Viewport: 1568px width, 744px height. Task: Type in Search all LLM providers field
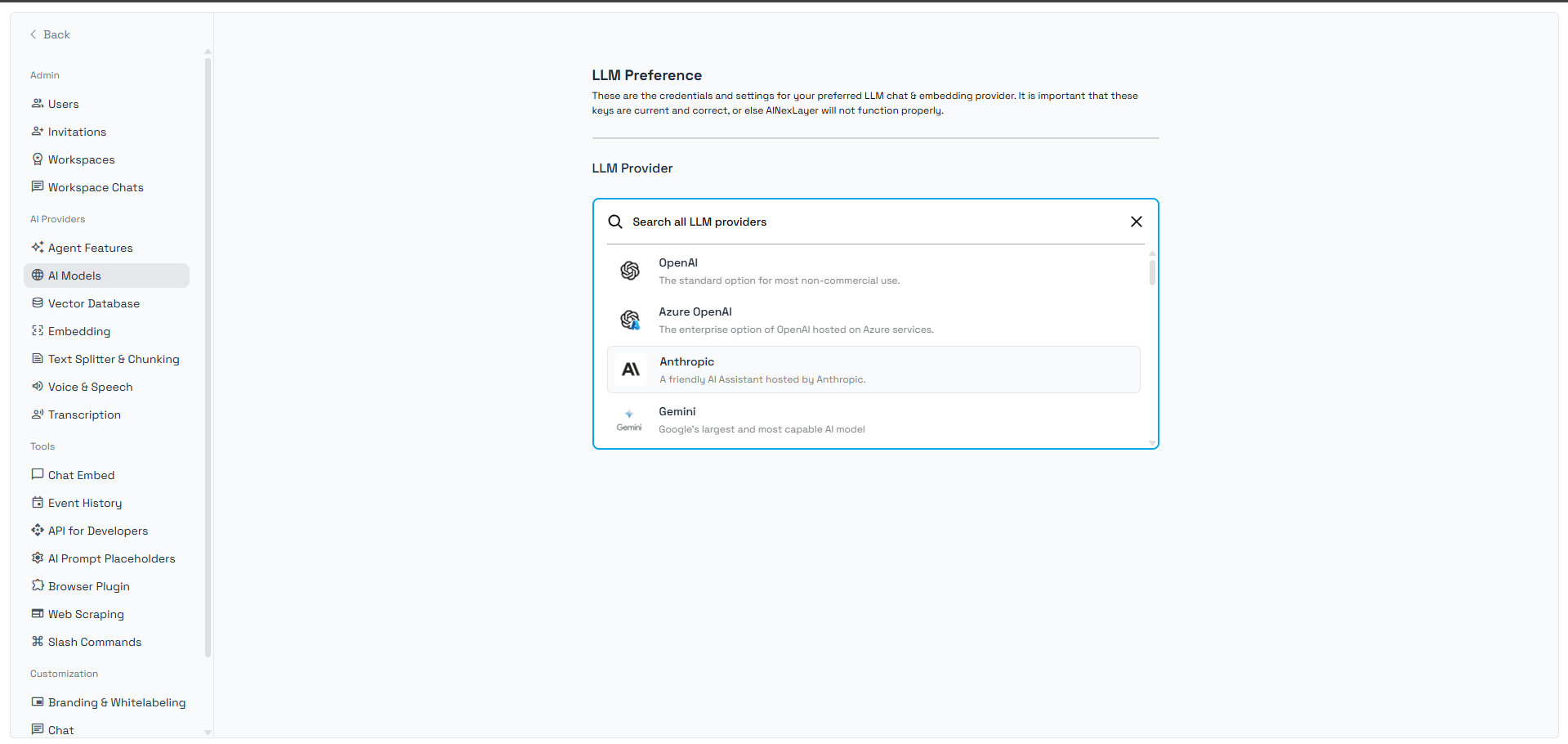pyautogui.click(x=866, y=222)
